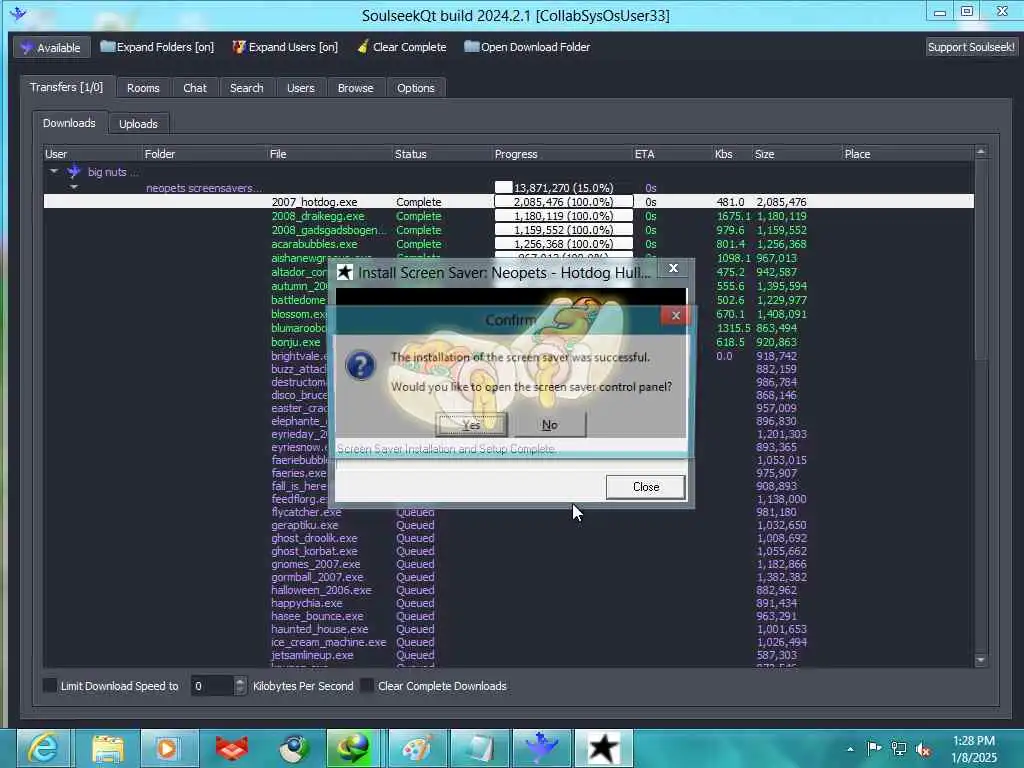Click progress bar of 2008_draikegg.exe
Screen dimensions: 1024x768
pyautogui.click(x=564, y=216)
